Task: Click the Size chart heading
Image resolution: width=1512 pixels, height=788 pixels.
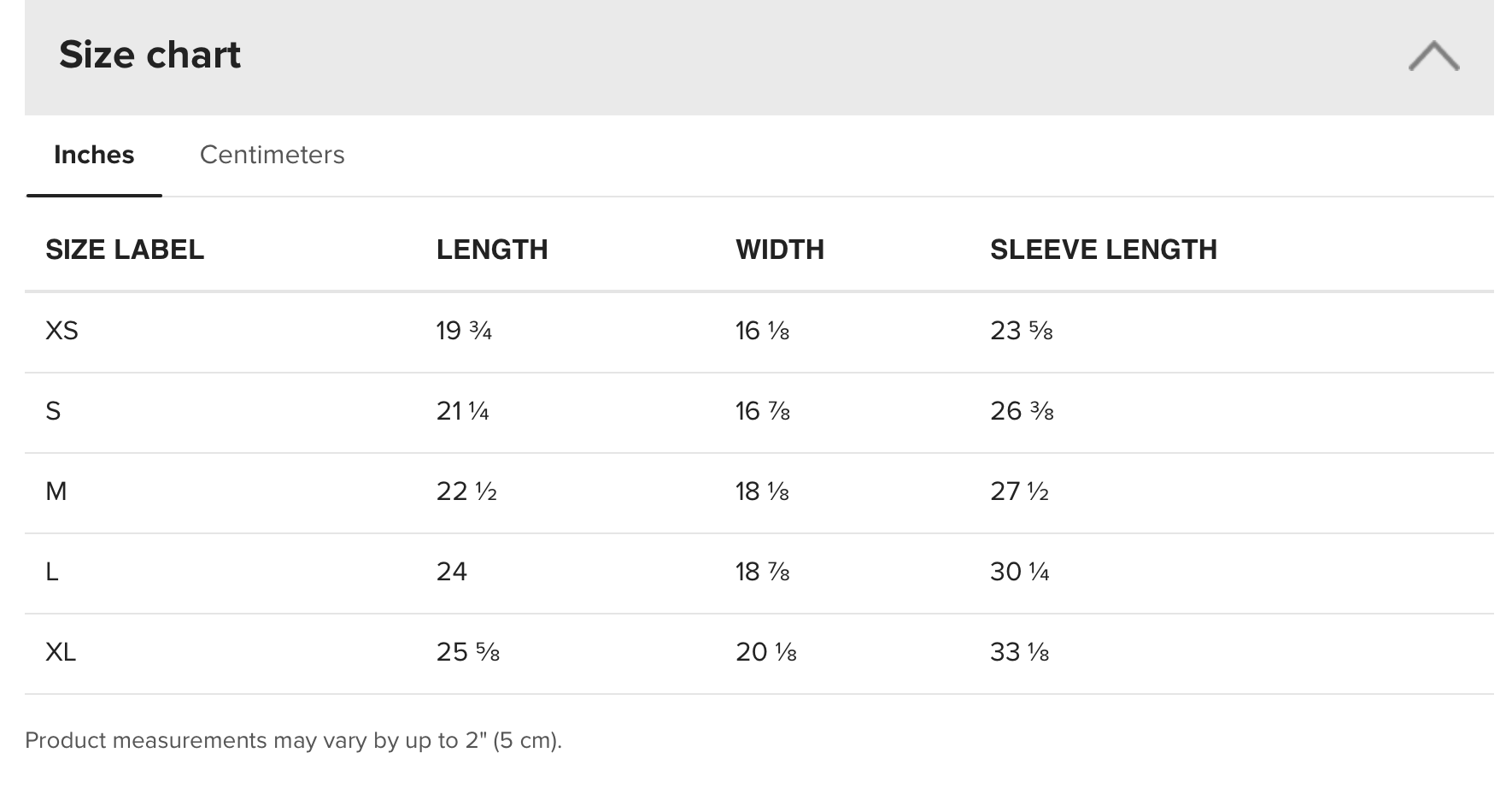Action: tap(150, 55)
